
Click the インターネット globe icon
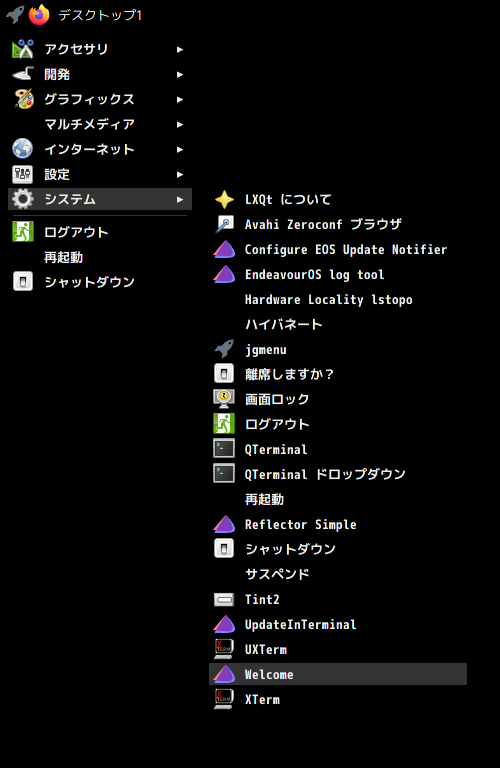[x=23, y=149]
